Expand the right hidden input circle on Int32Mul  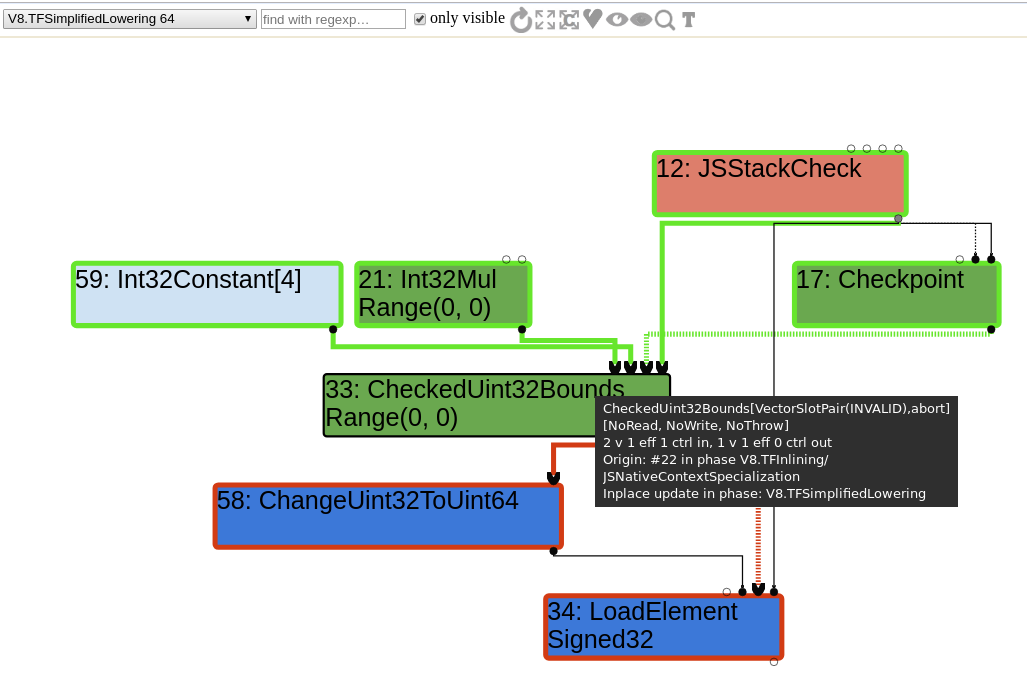[522, 259]
